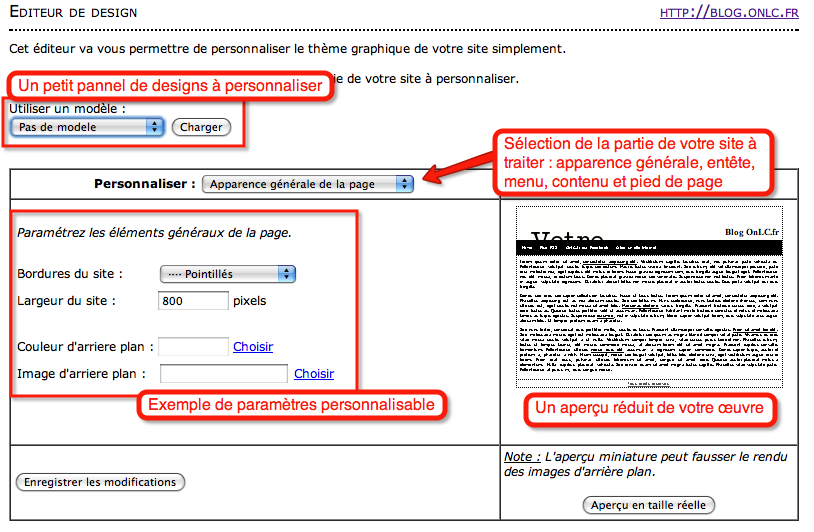This screenshot has width=814, height=532.
Task: Click the 'pixels' unit text
Action: [250, 301]
